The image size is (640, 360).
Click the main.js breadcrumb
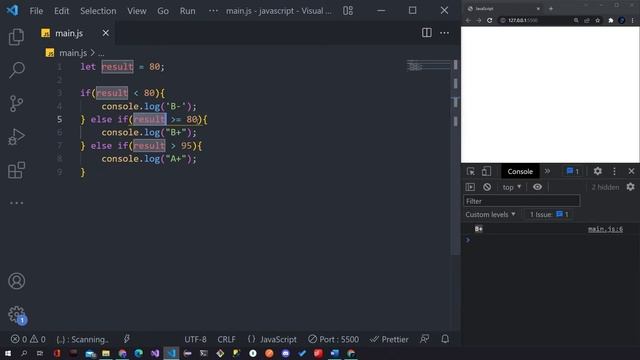(x=73, y=53)
